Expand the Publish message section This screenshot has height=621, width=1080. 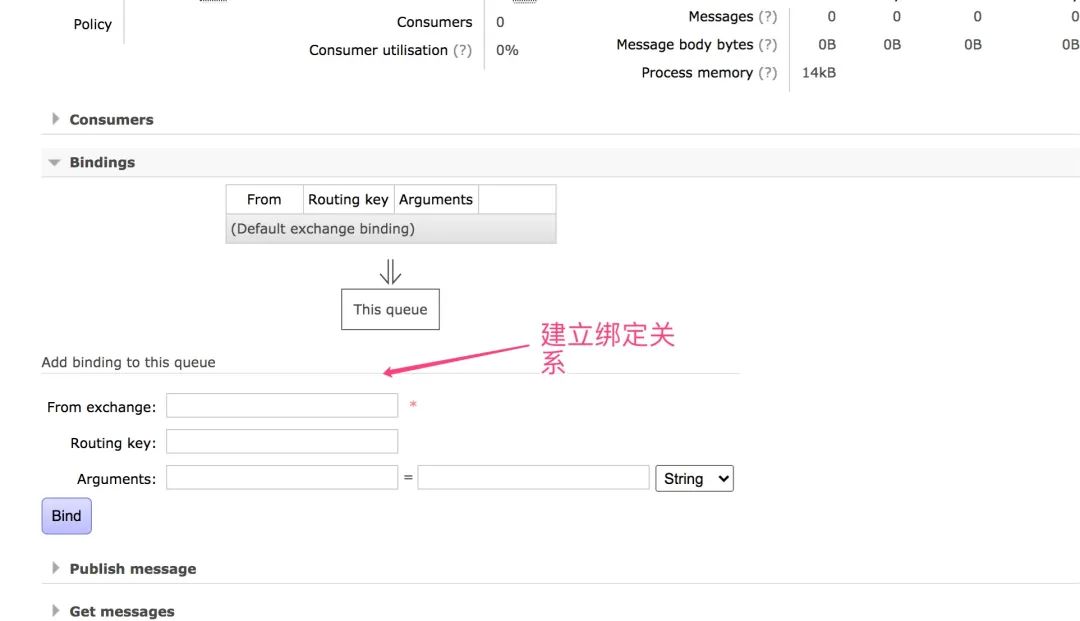pyautogui.click(x=132, y=569)
